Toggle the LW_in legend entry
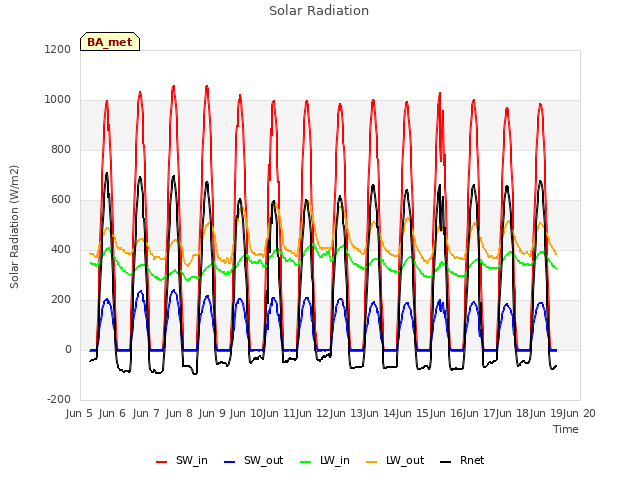 pyautogui.click(x=325, y=460)
